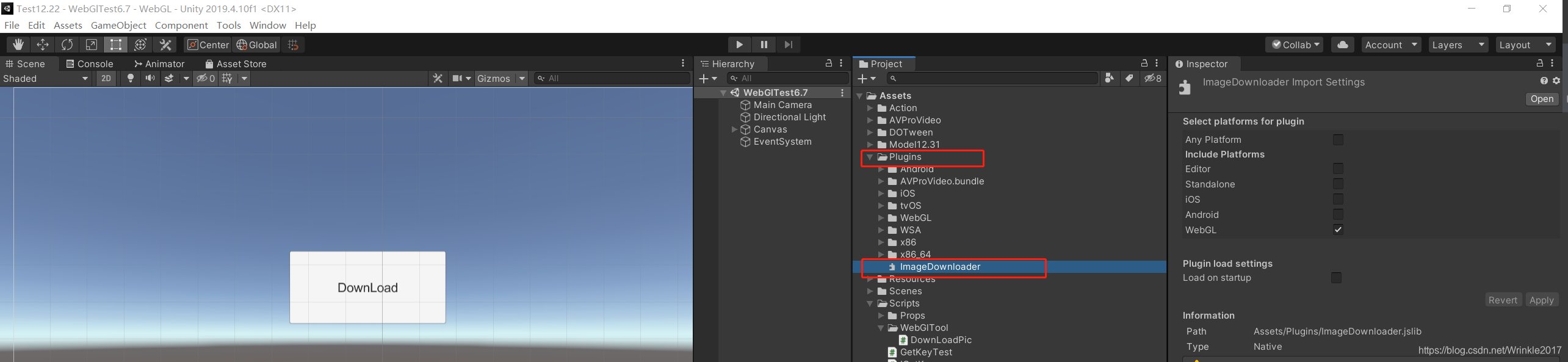
Task: Toggle pivot mode Center button
Action: 208,45
